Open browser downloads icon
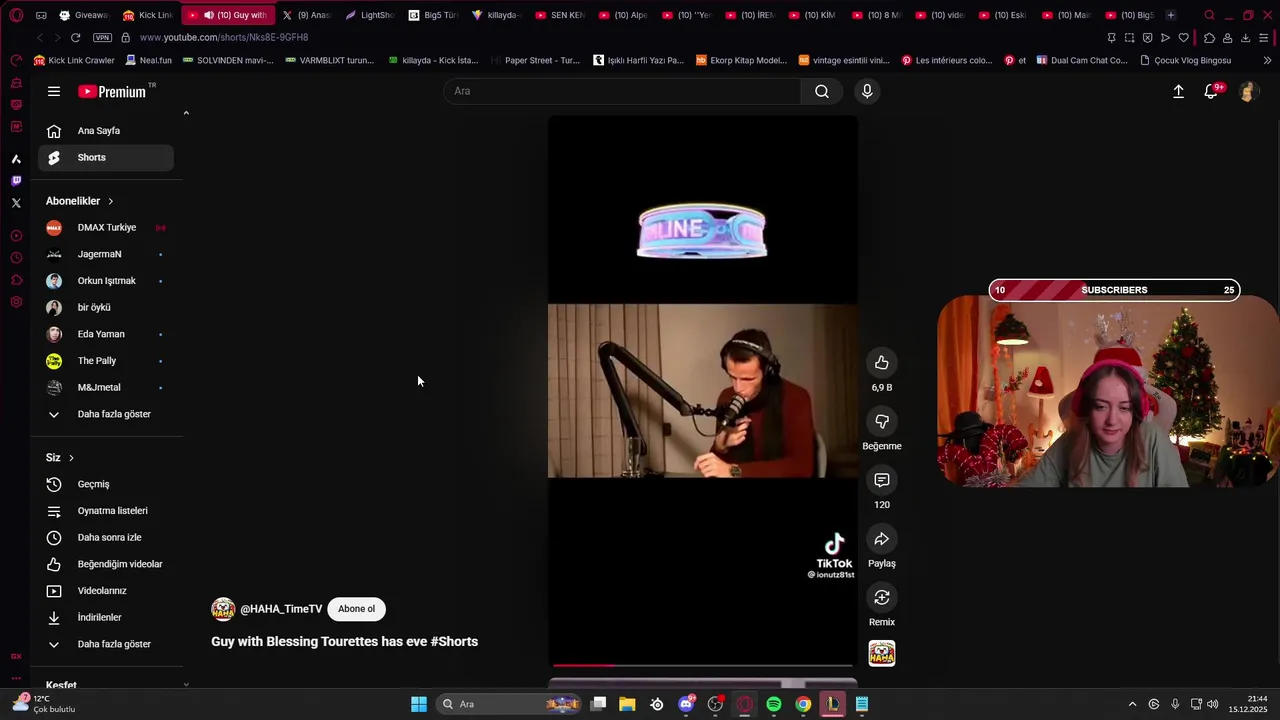The height and width of the screenshot is (720, 1280). [x=1245, y=37]
